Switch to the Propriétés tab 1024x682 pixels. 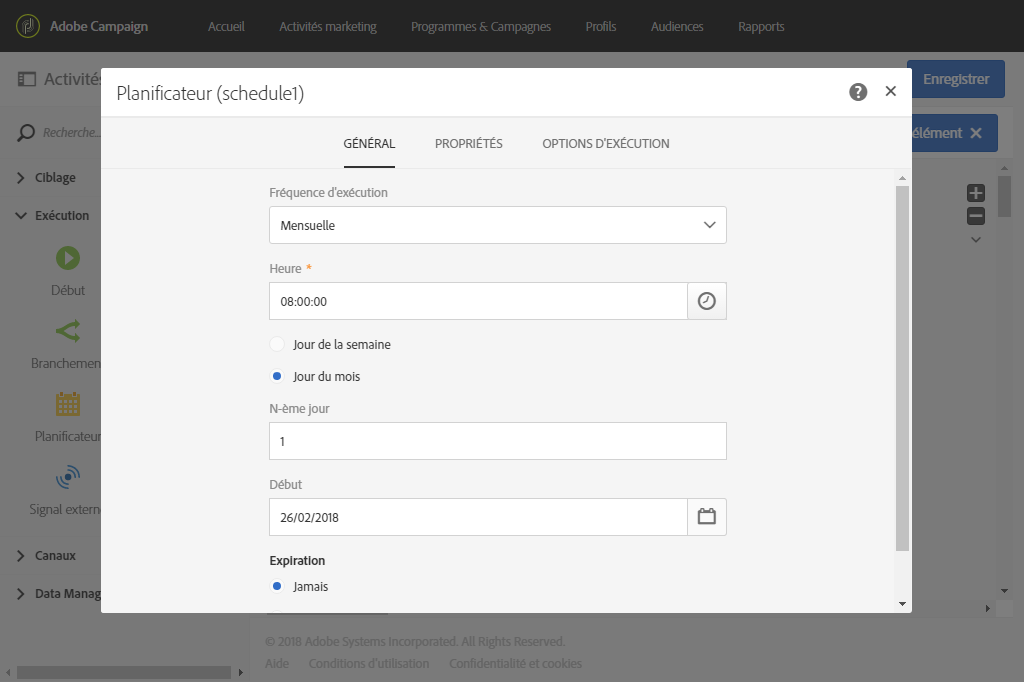pos(469,144)
